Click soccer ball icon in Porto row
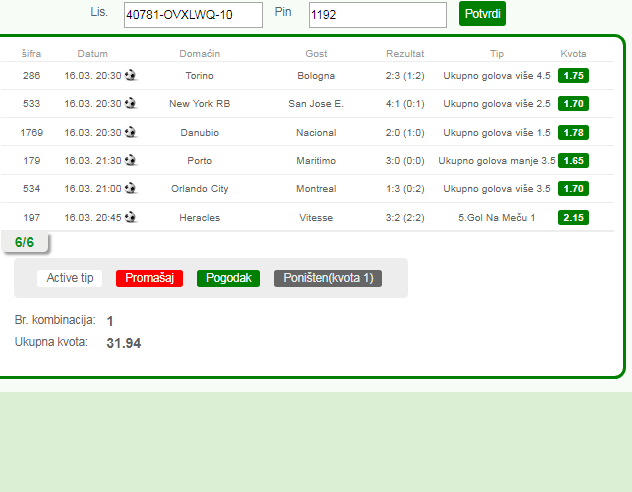Image resolution: width=632 pixels, height=492 pixels. click(130, 160)
